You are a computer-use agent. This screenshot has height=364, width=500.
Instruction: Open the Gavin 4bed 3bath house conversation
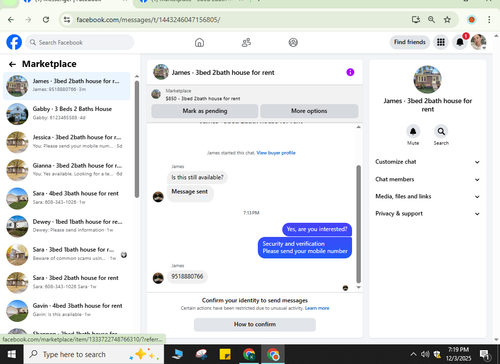pyautogui.click(x=66, y=310)
